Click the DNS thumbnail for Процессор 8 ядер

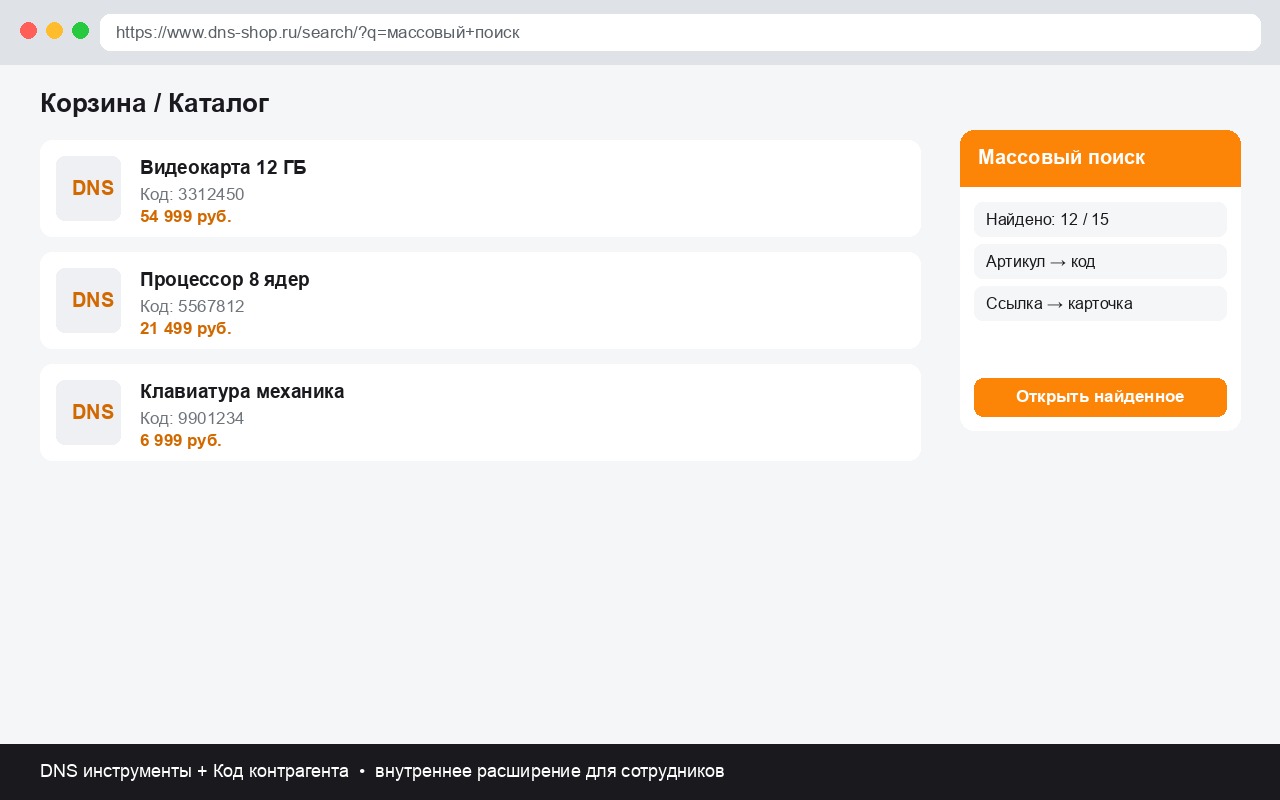point(88,300)
